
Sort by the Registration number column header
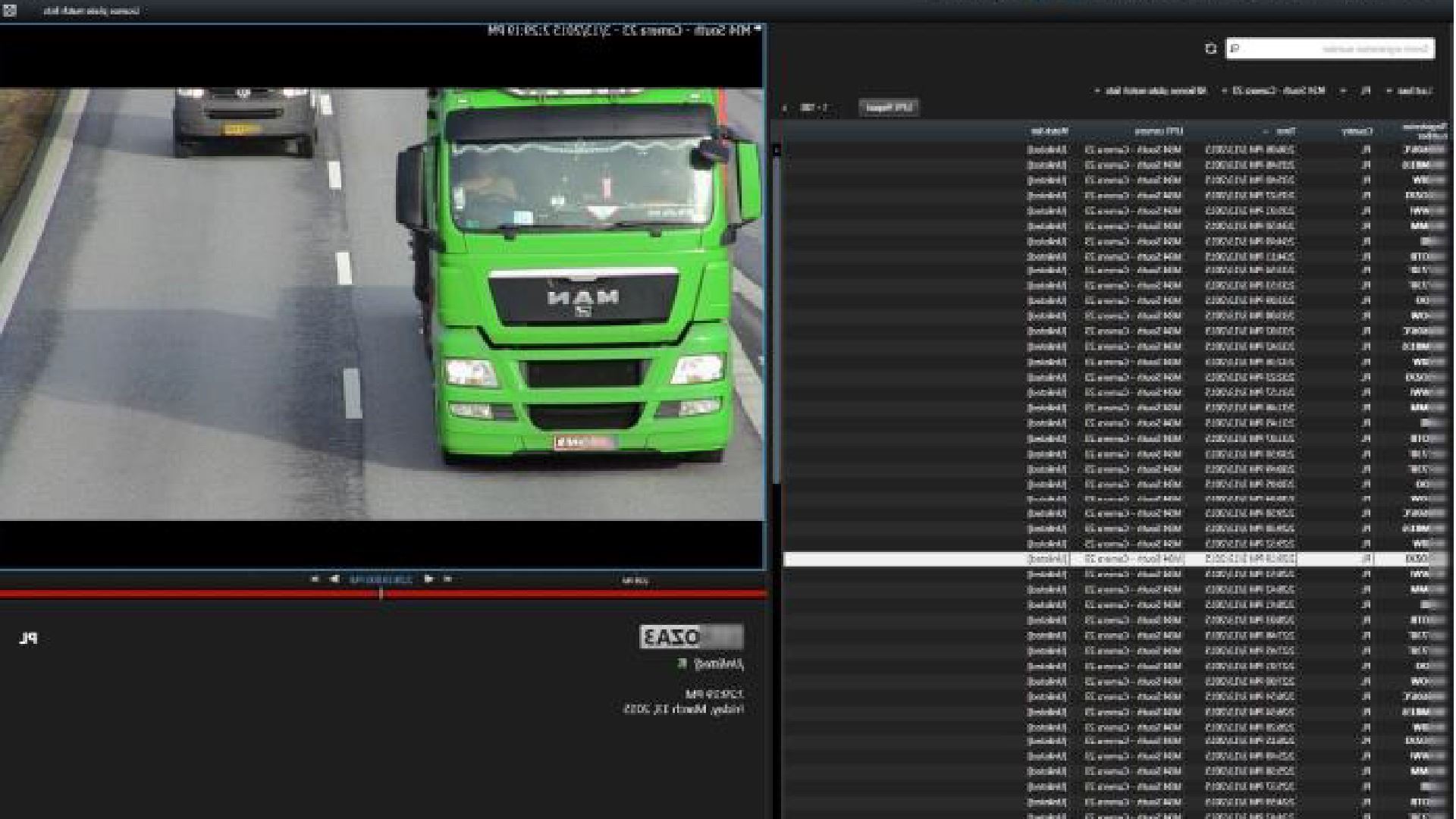1426,131
